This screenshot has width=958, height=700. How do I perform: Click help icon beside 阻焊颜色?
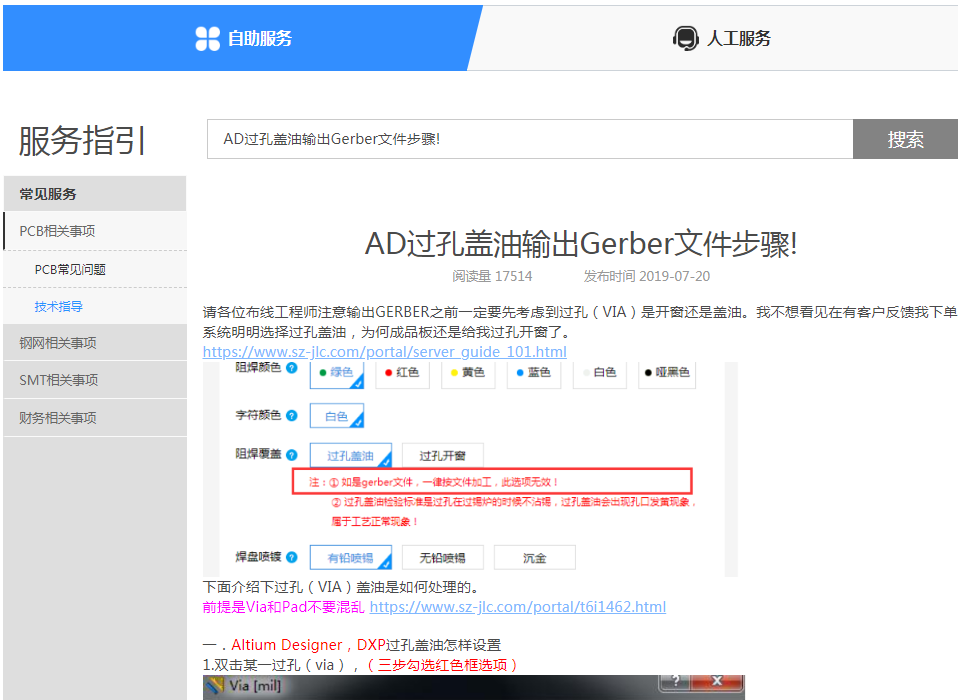[x=292, y=370]
